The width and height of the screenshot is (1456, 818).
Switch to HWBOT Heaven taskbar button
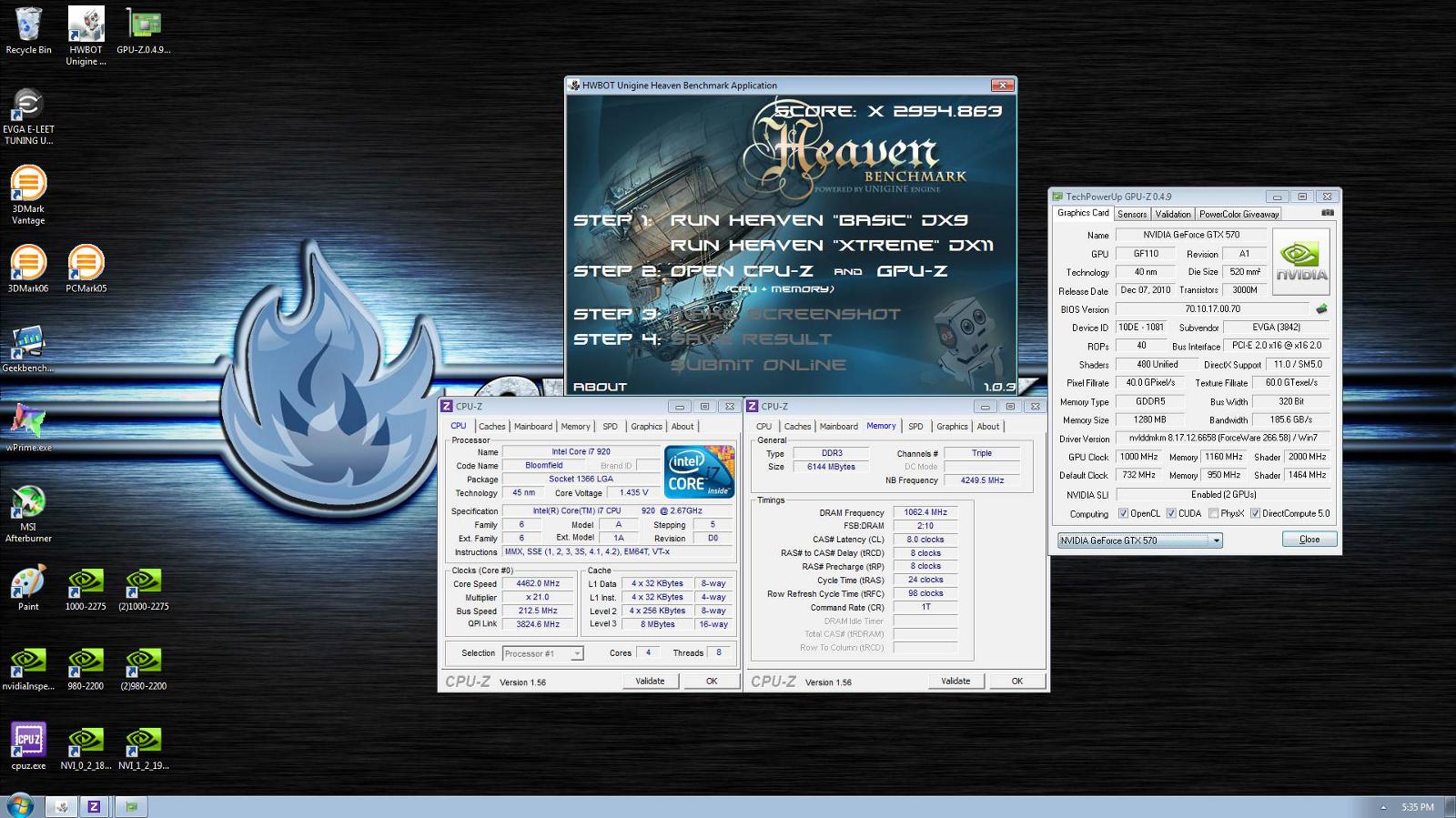point(62,806)
